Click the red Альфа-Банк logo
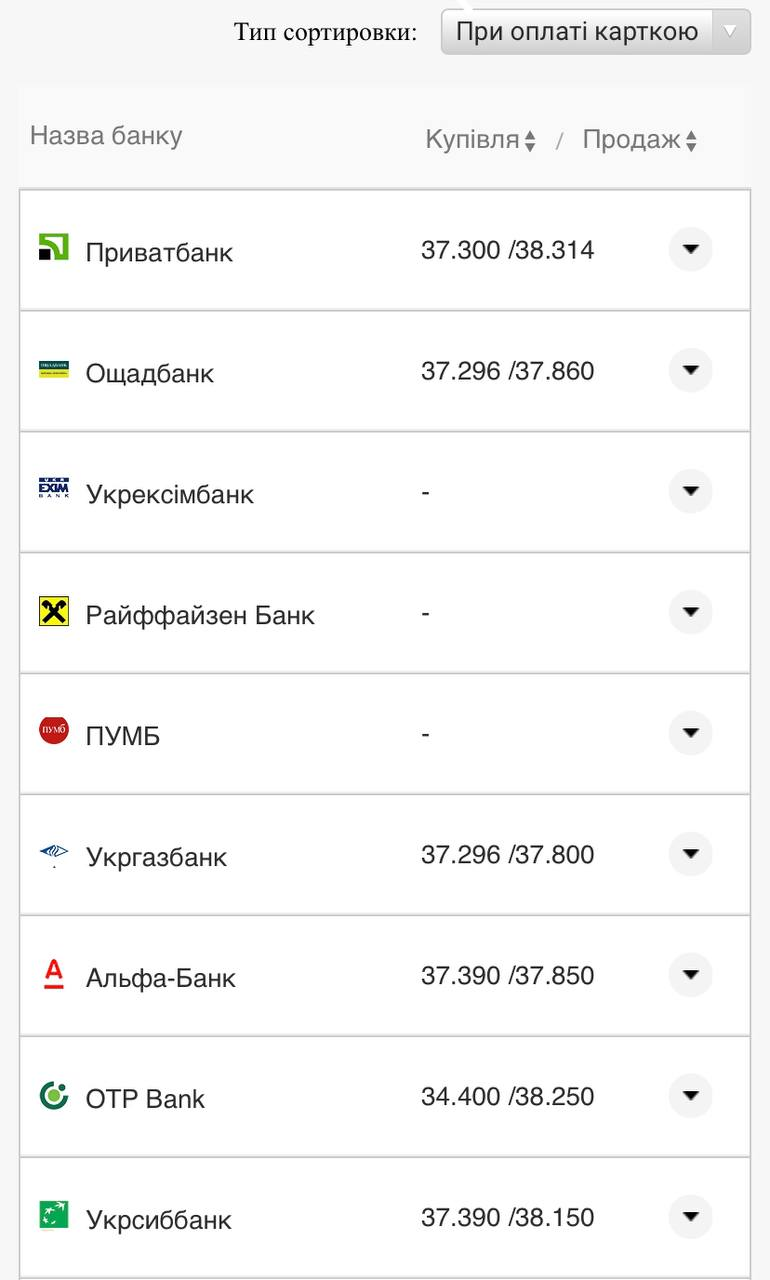Screen dimensions: 770x1280 54,974
